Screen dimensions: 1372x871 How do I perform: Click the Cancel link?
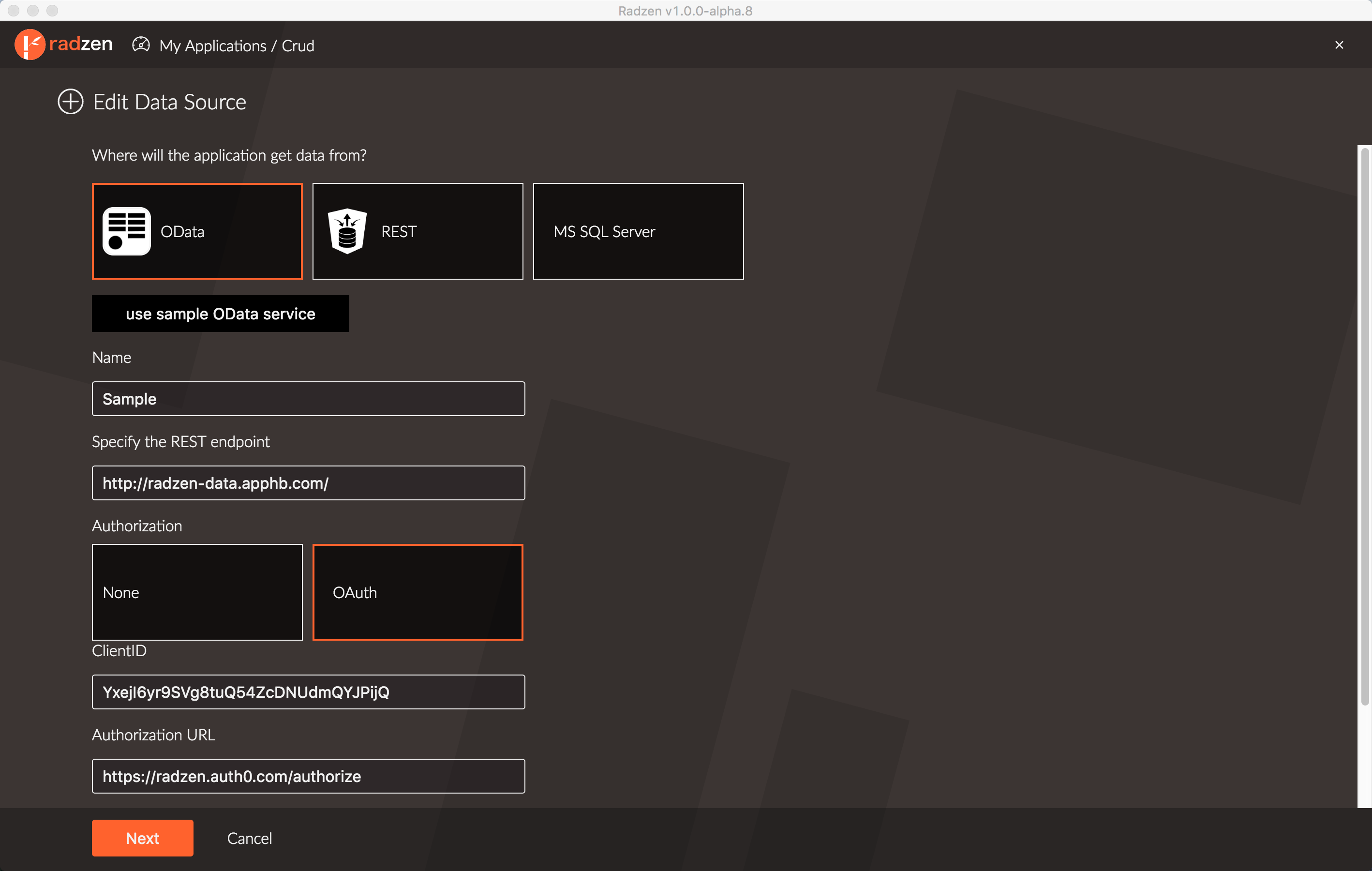pyautogui.click(x=250, y=838)
